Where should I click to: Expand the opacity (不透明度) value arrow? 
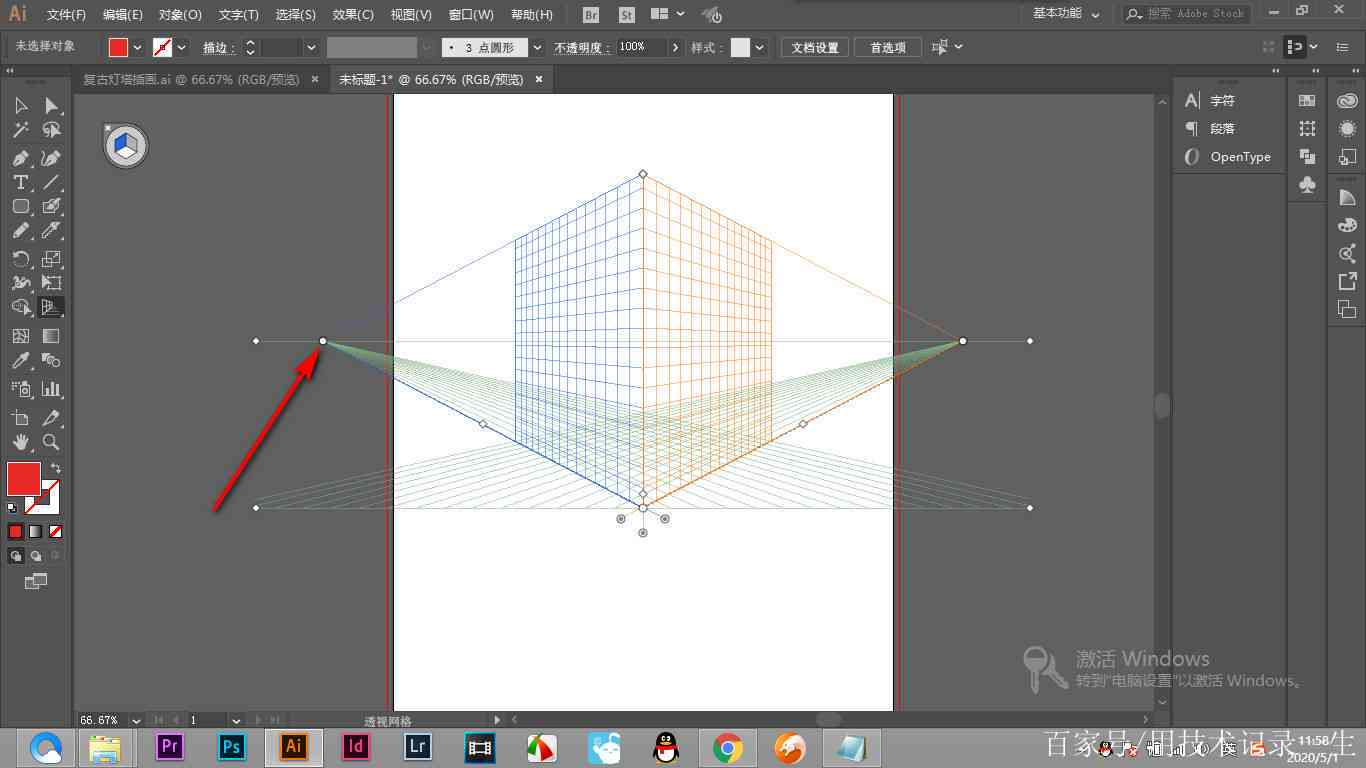point(676,47)
